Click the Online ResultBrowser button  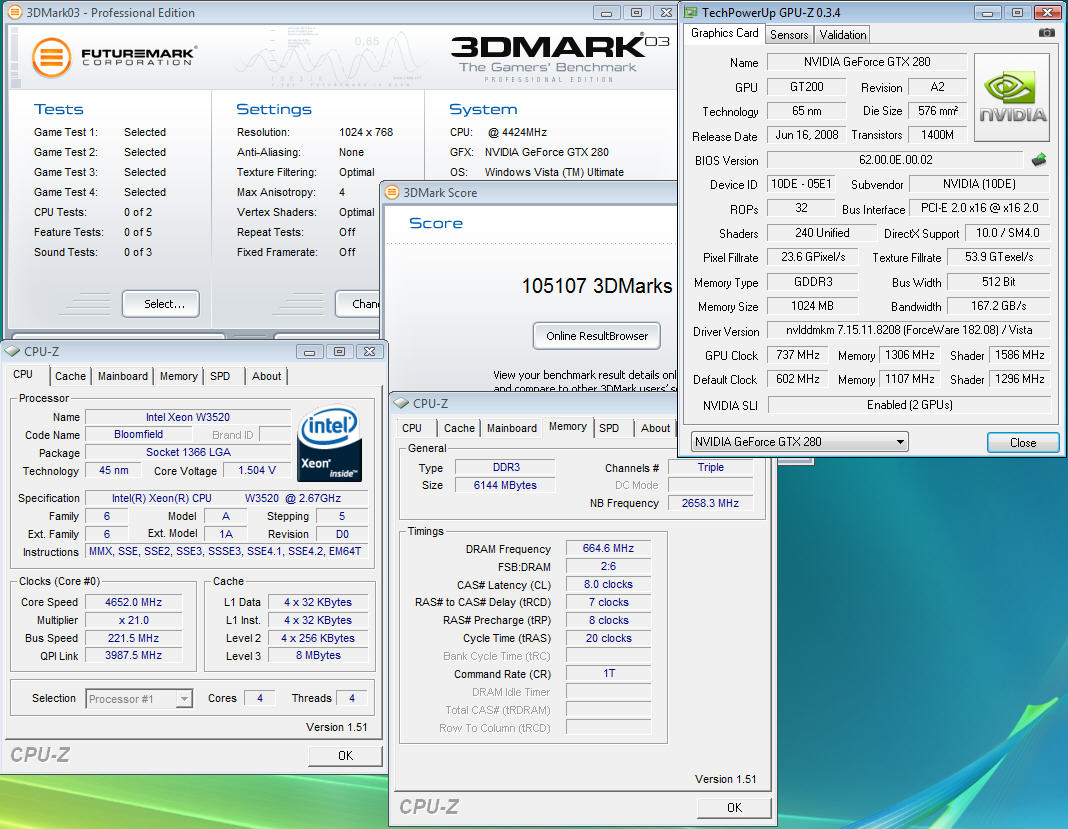point(597,336)
